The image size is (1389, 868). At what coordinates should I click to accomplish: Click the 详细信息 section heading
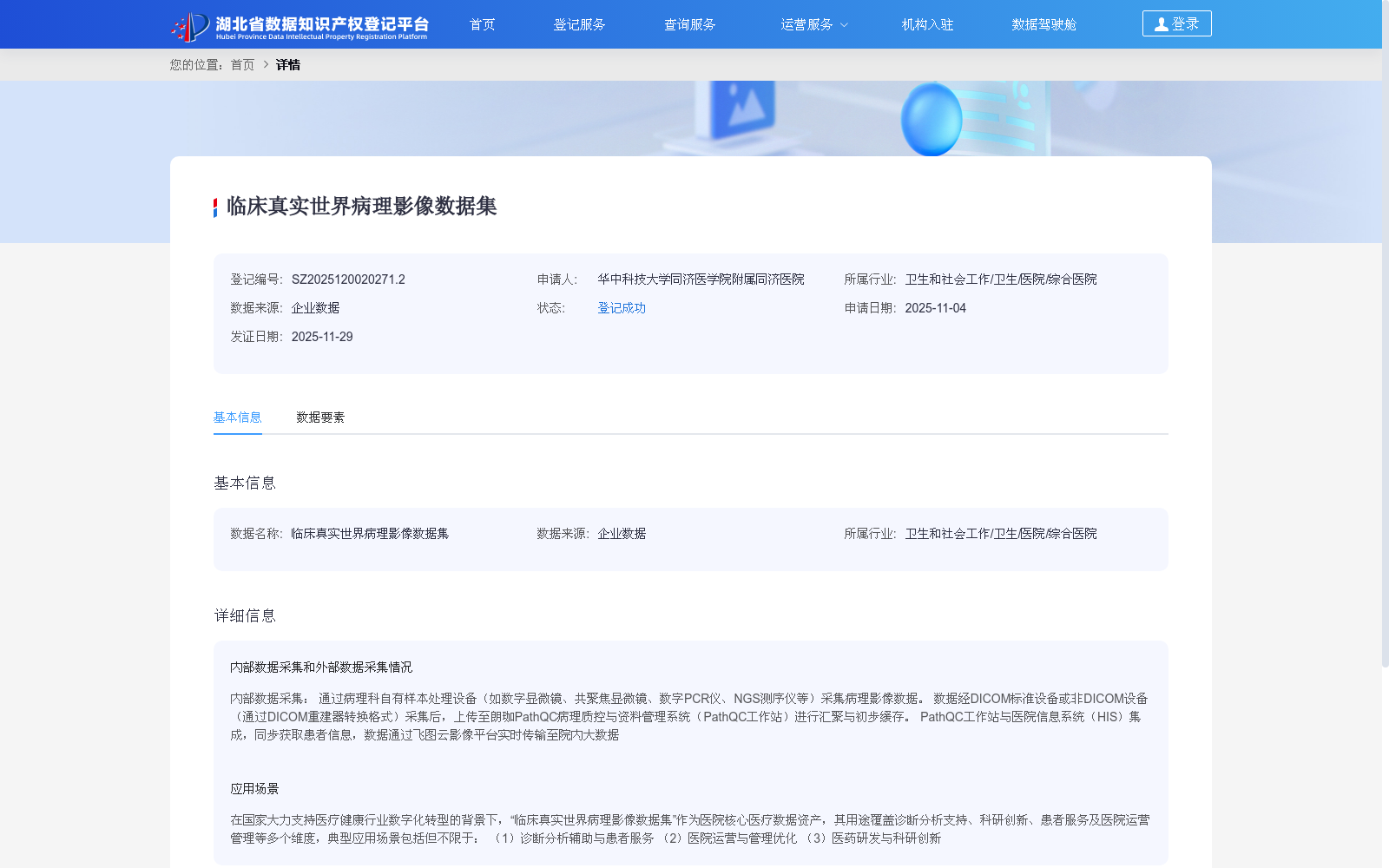245,615
